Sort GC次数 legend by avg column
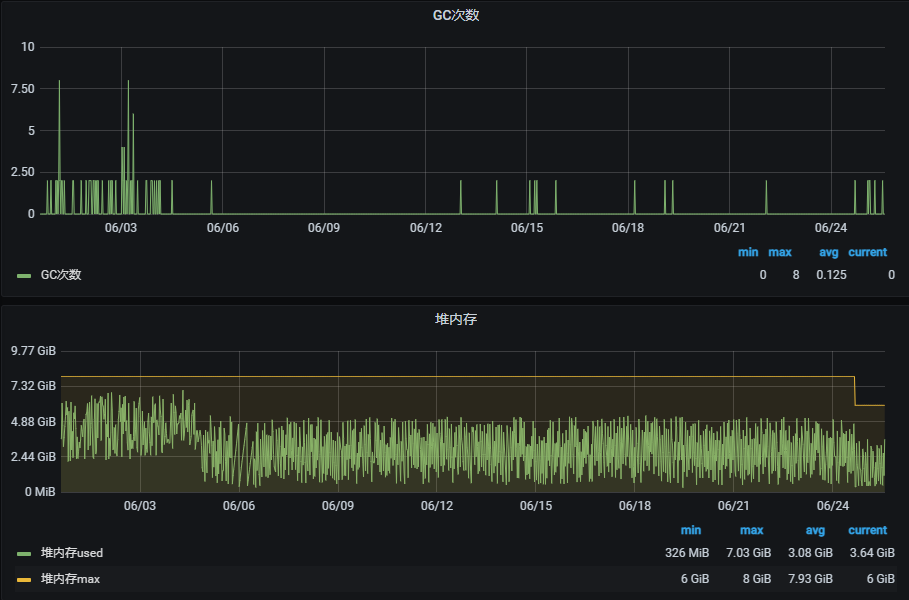Screen dimensions: 909x600 click(828, 252)
